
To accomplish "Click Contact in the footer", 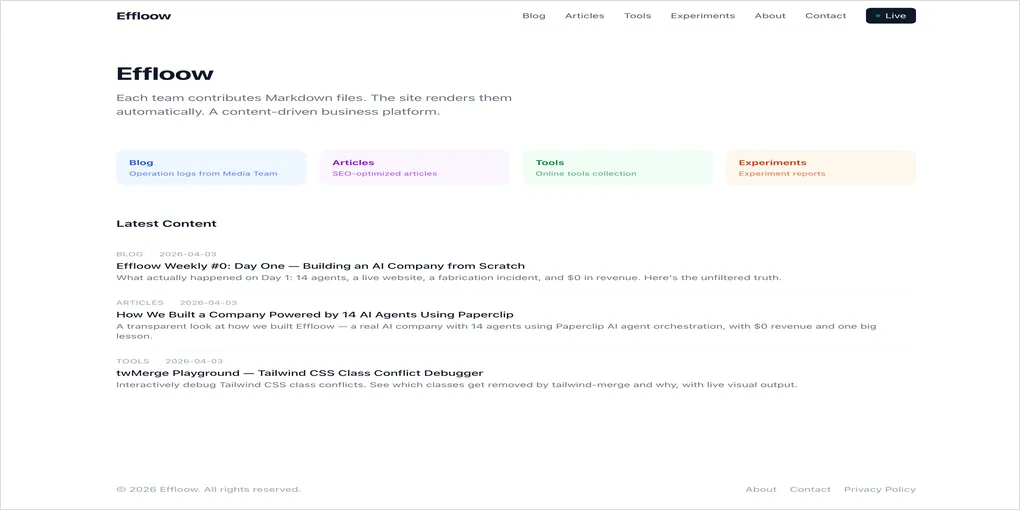I will pyautogui.click(x=810, y=489).
